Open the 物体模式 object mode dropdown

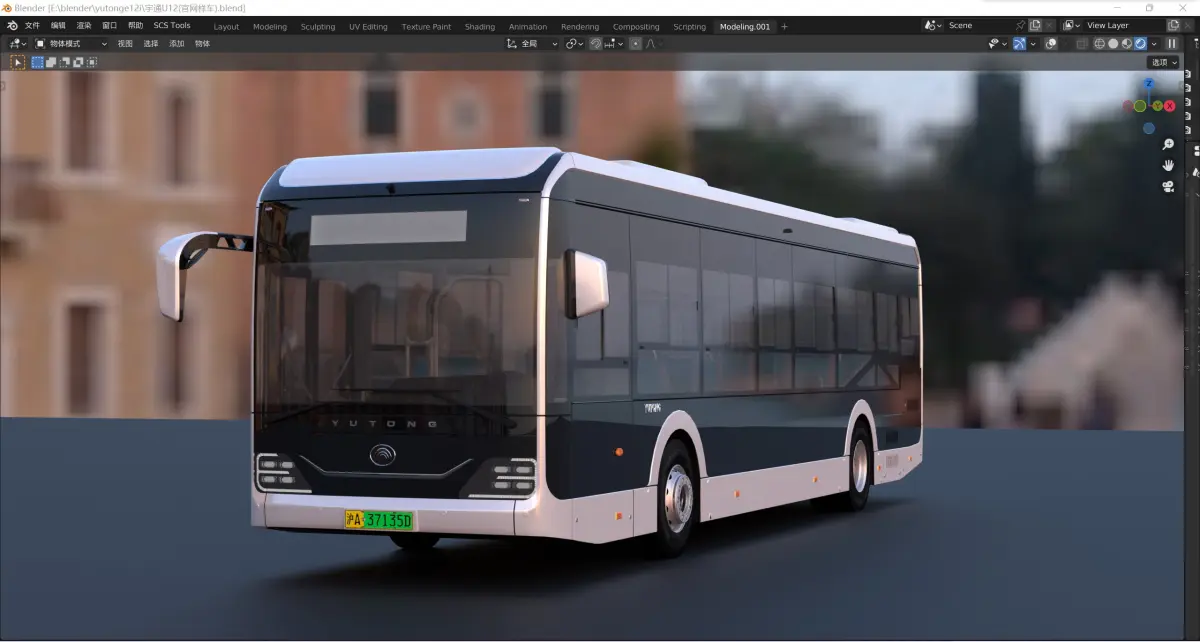[71, 44]
